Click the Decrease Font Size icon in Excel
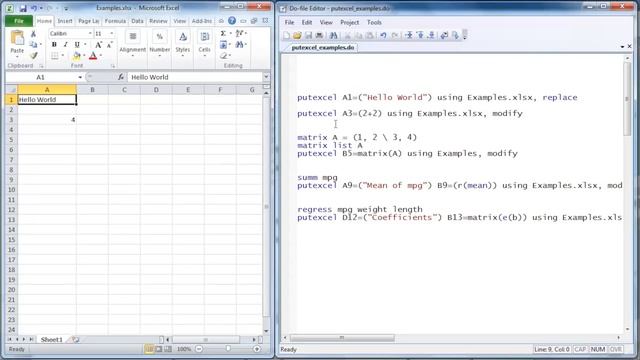The image size is (640, 360). (x=109, y=44)
